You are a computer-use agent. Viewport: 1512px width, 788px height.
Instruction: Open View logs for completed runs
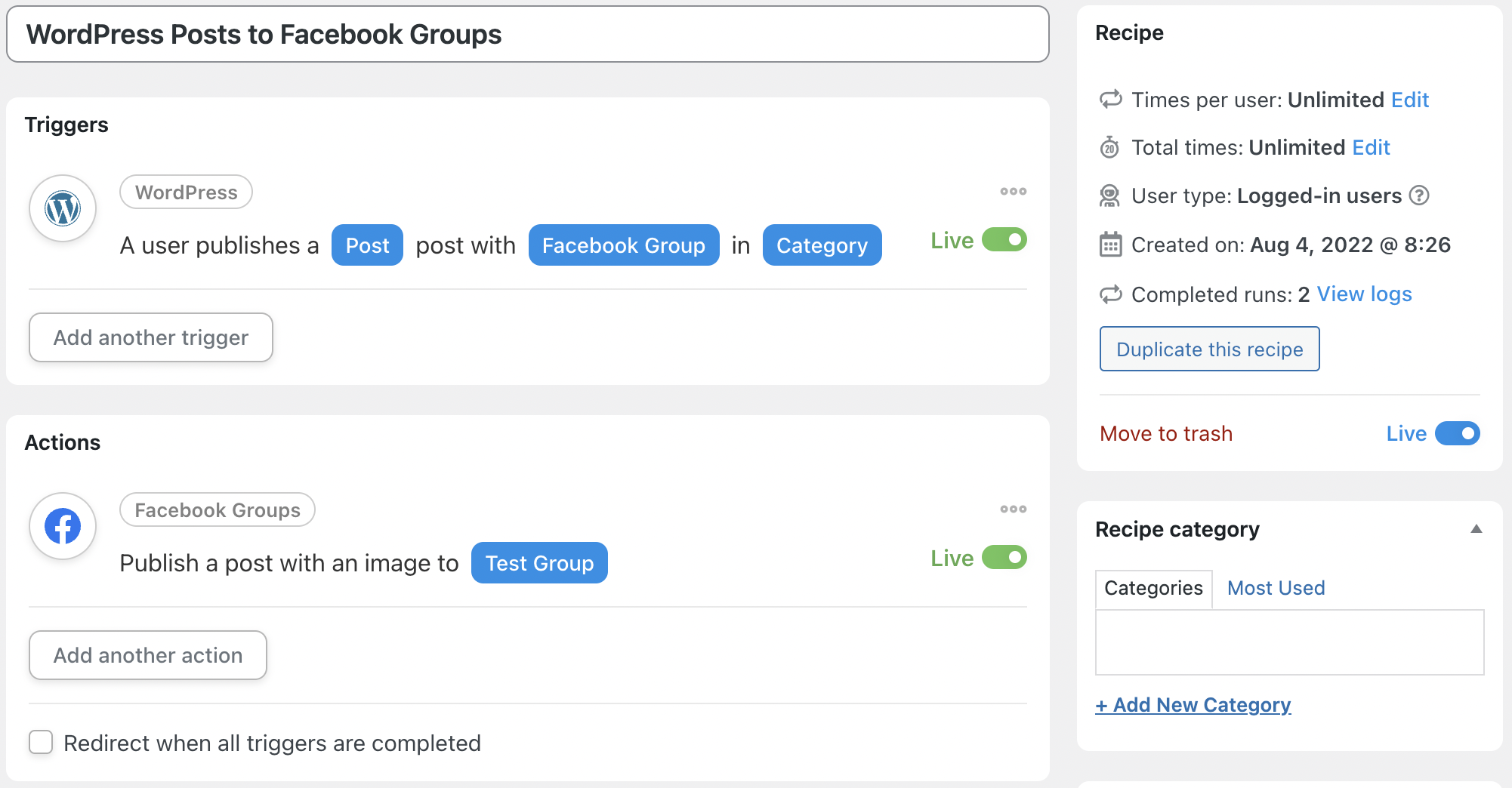point(1364,294)
